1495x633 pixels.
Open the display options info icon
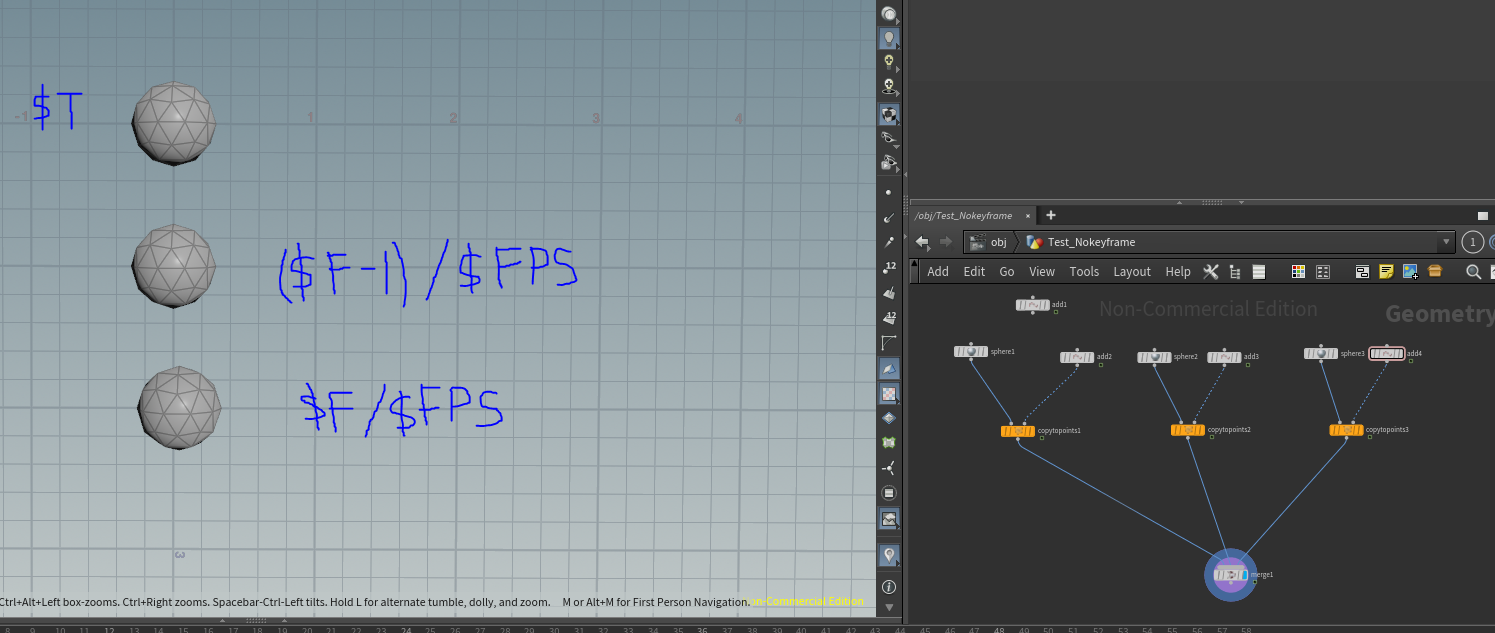pyautogui.click(x=889, y=587)
